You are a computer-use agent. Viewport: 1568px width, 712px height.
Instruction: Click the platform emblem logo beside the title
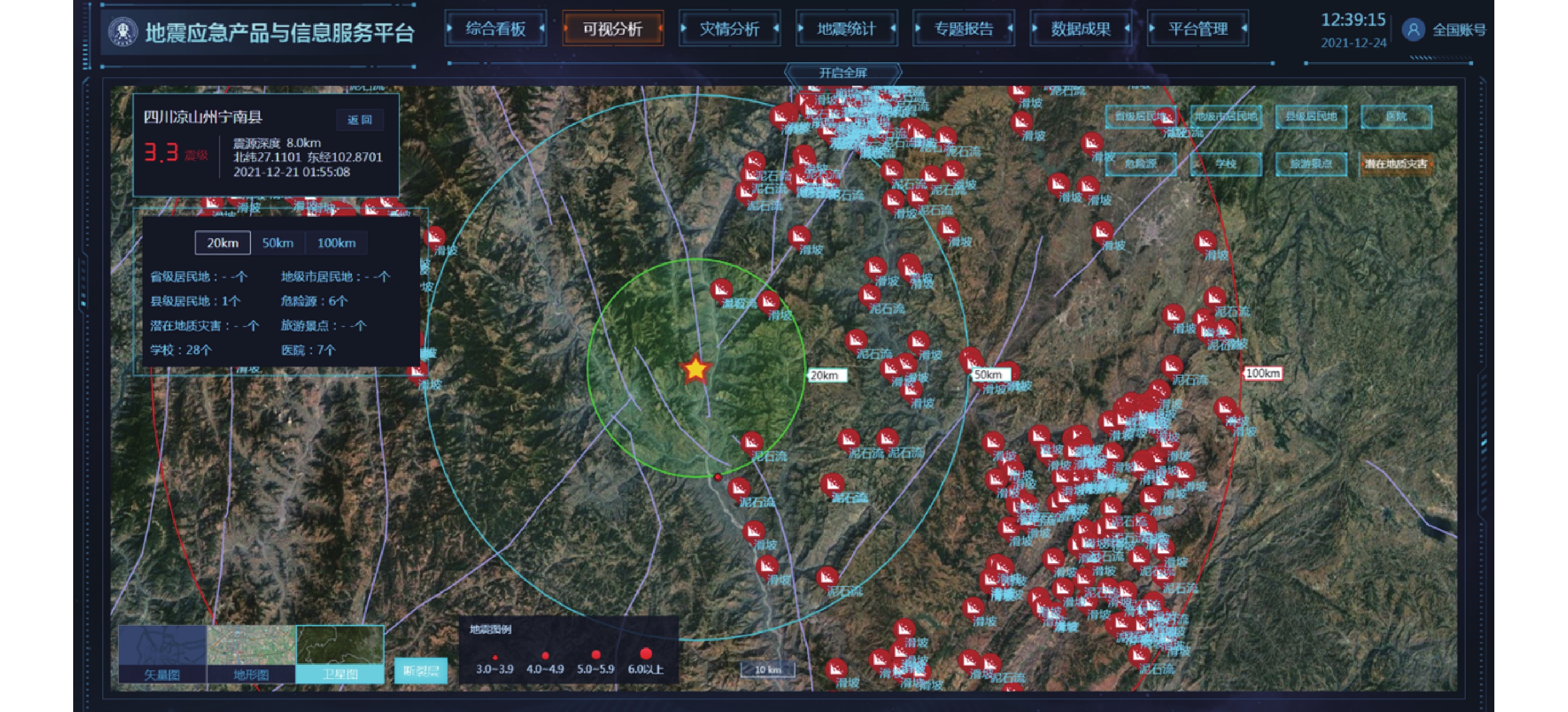tap(123, 32)
